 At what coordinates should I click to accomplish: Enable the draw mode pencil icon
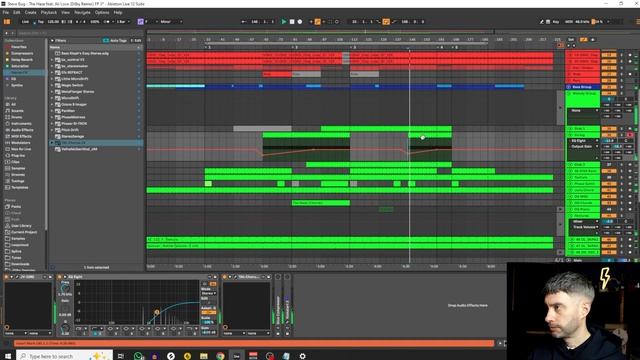click(541, 22)
